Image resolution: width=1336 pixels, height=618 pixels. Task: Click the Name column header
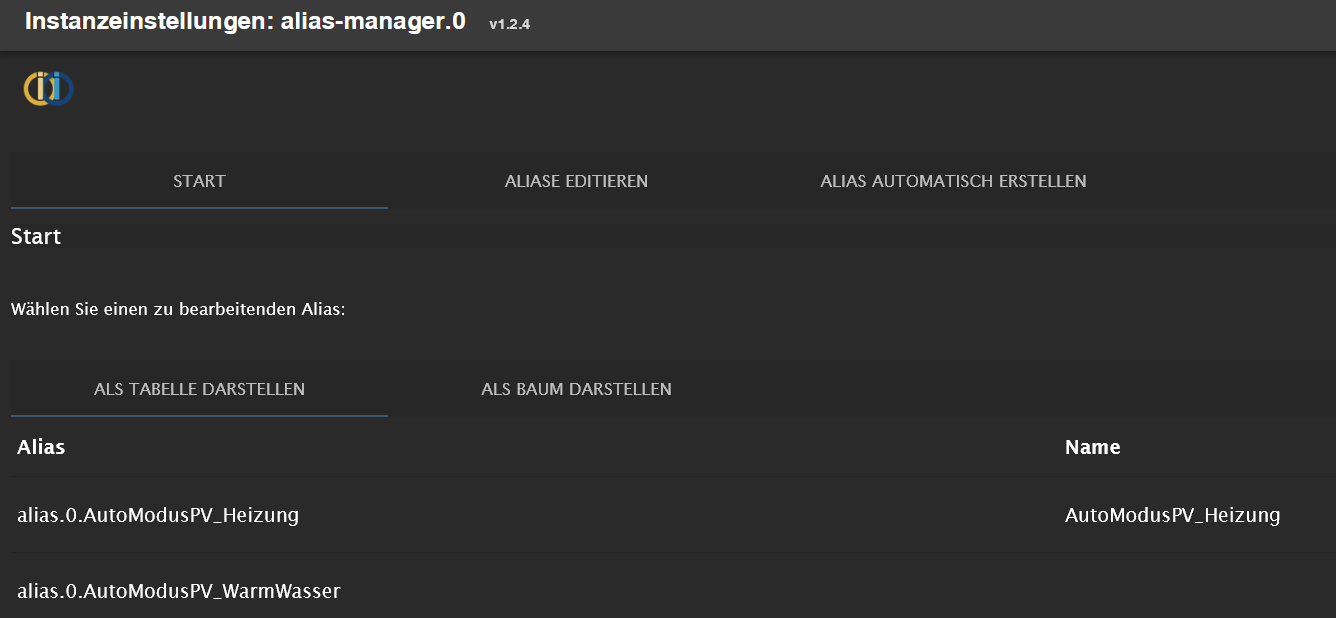point(1092,447)
